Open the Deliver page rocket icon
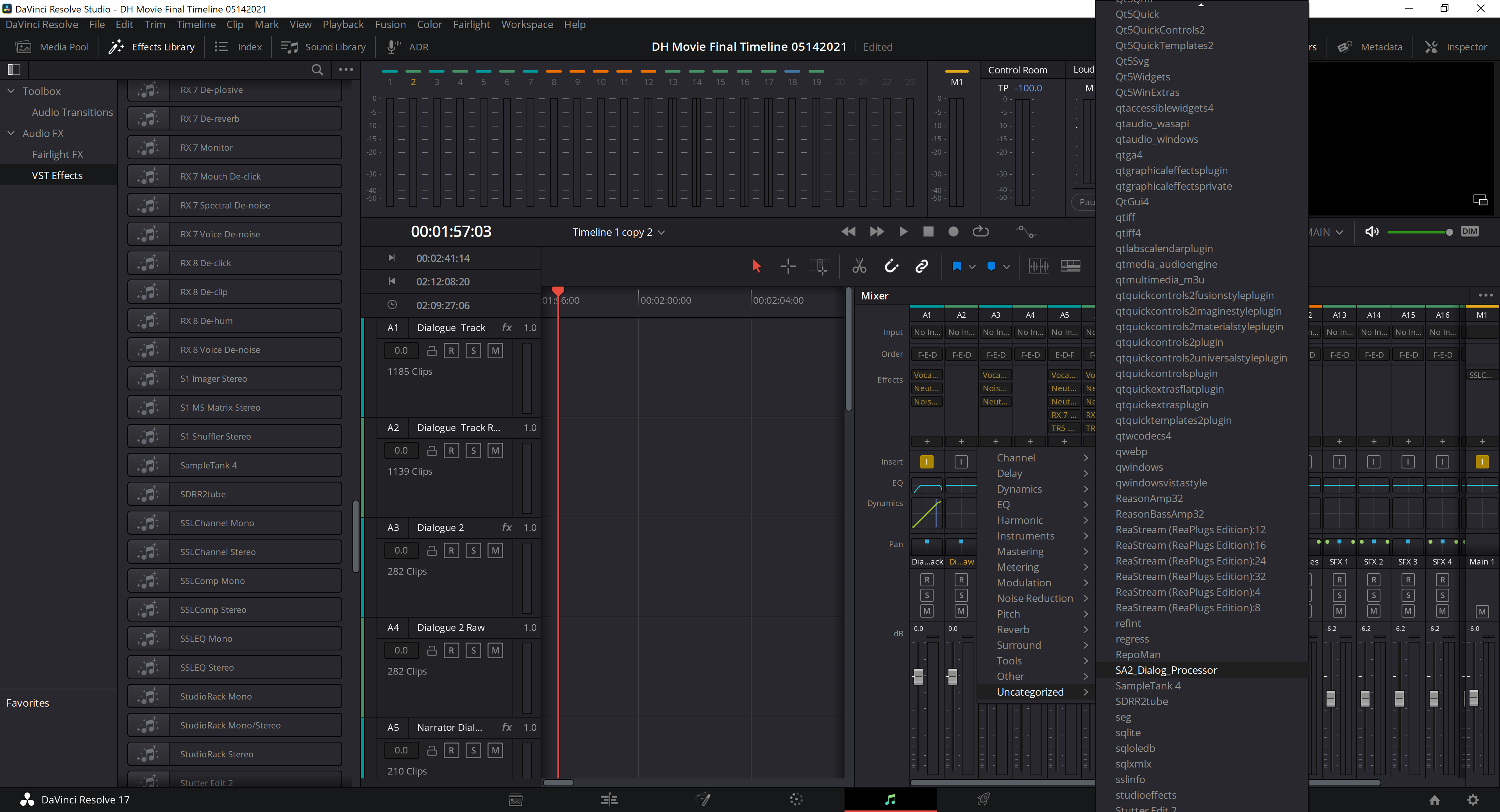1500x812 pixels. [984, 799]
